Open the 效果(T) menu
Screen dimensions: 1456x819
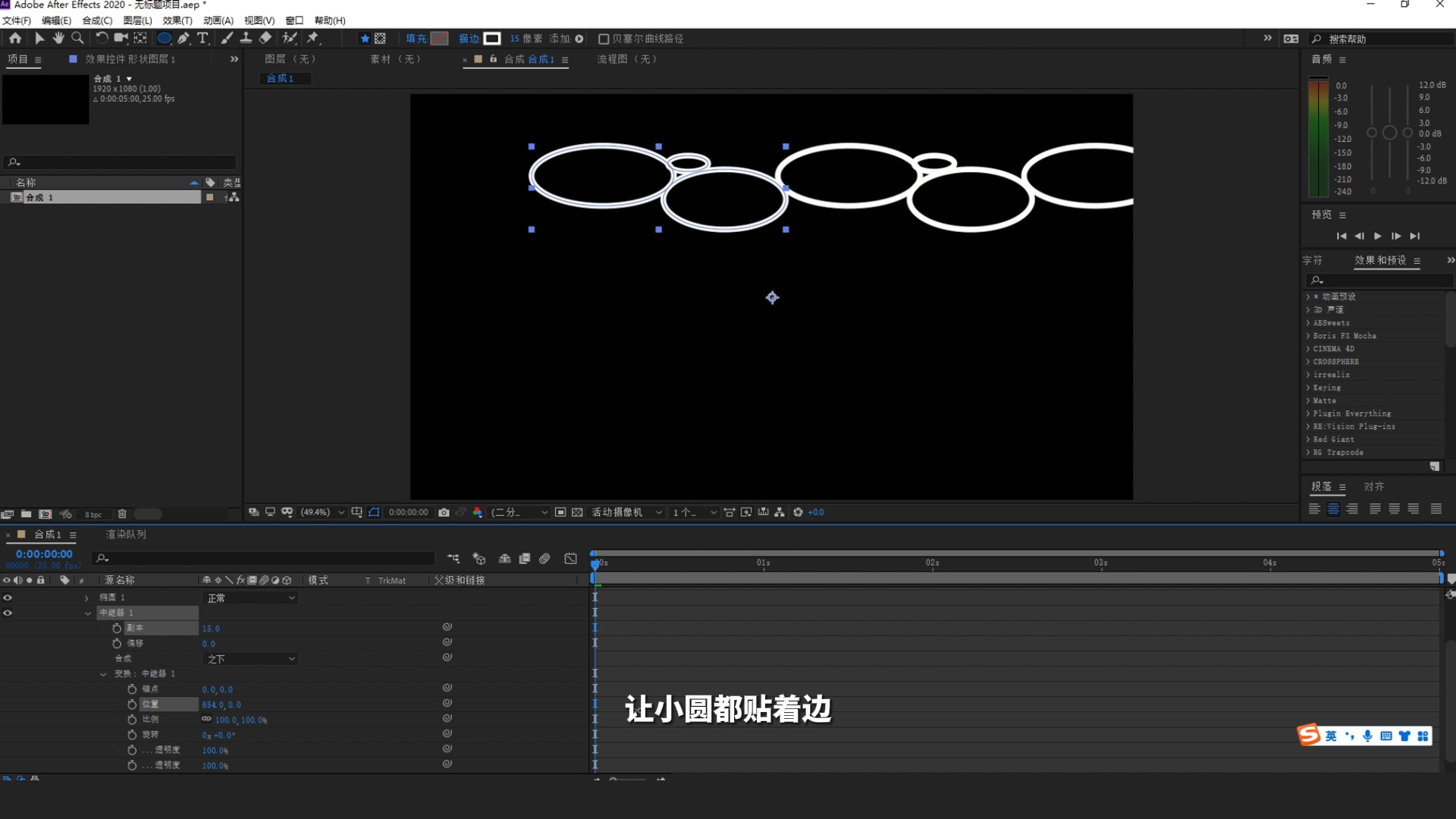177,20
